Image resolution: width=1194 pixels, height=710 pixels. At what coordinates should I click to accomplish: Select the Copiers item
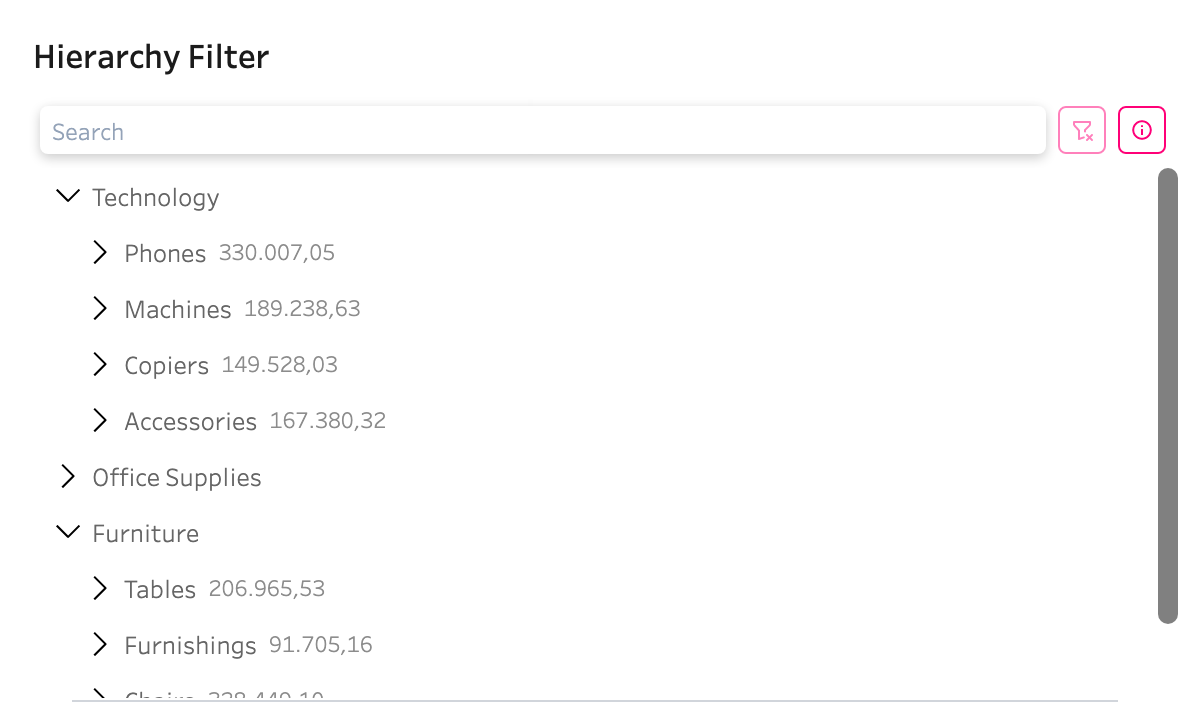point(166,366)
